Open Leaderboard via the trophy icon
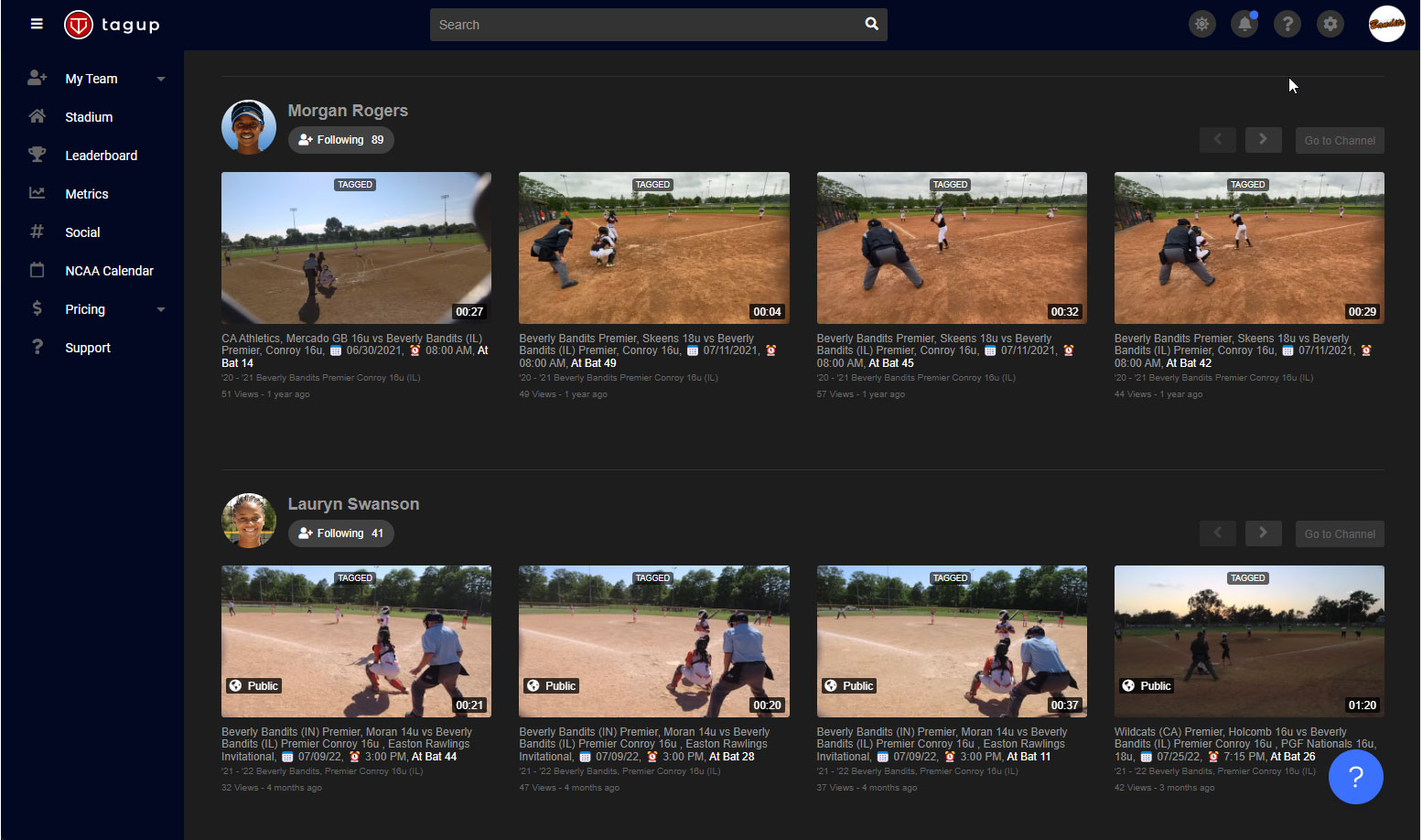This screenshot has width=1422, height=840. click(37, 155)
